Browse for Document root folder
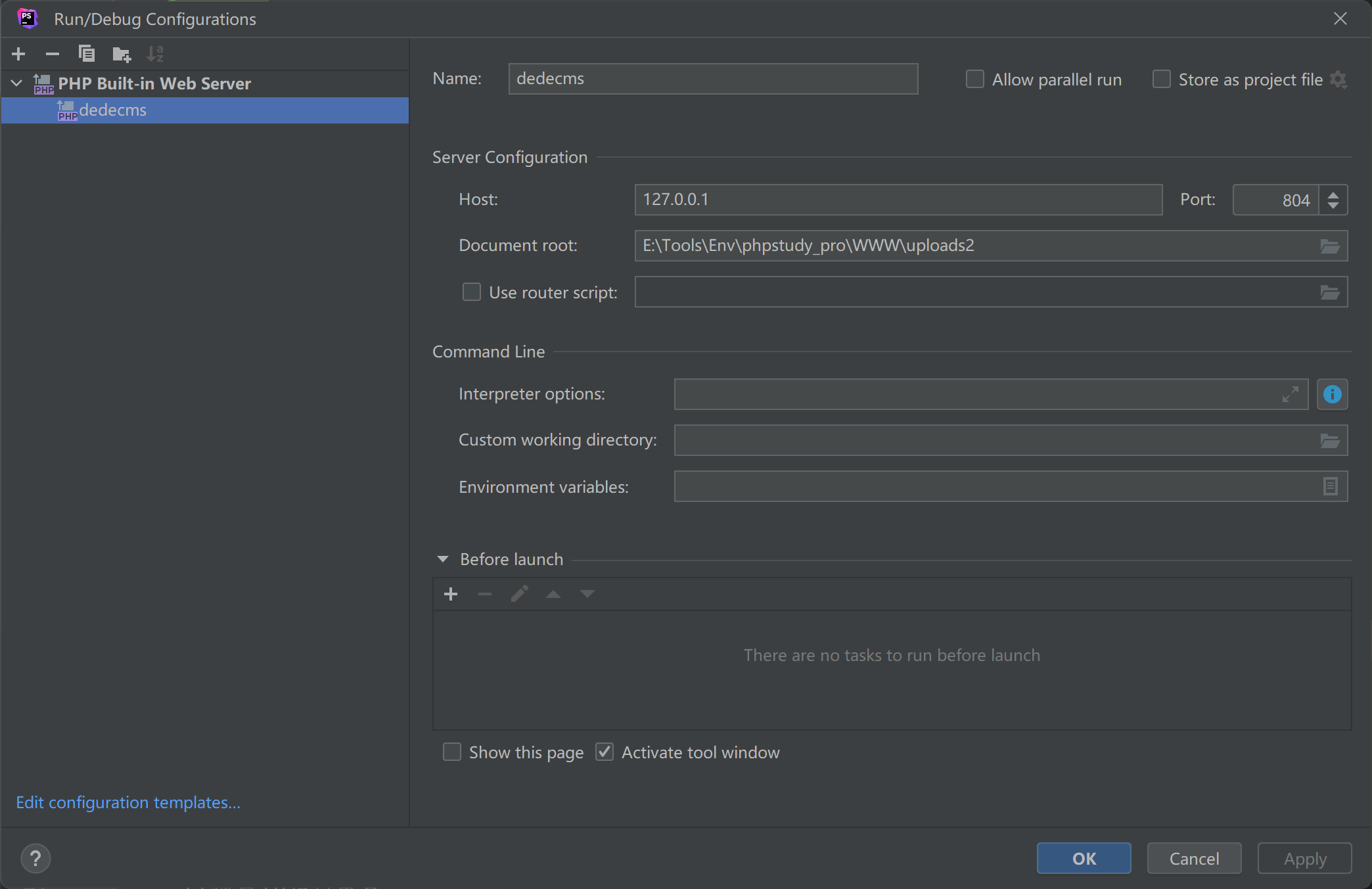Screen dimensions: 1372x889 point(1329,246)
